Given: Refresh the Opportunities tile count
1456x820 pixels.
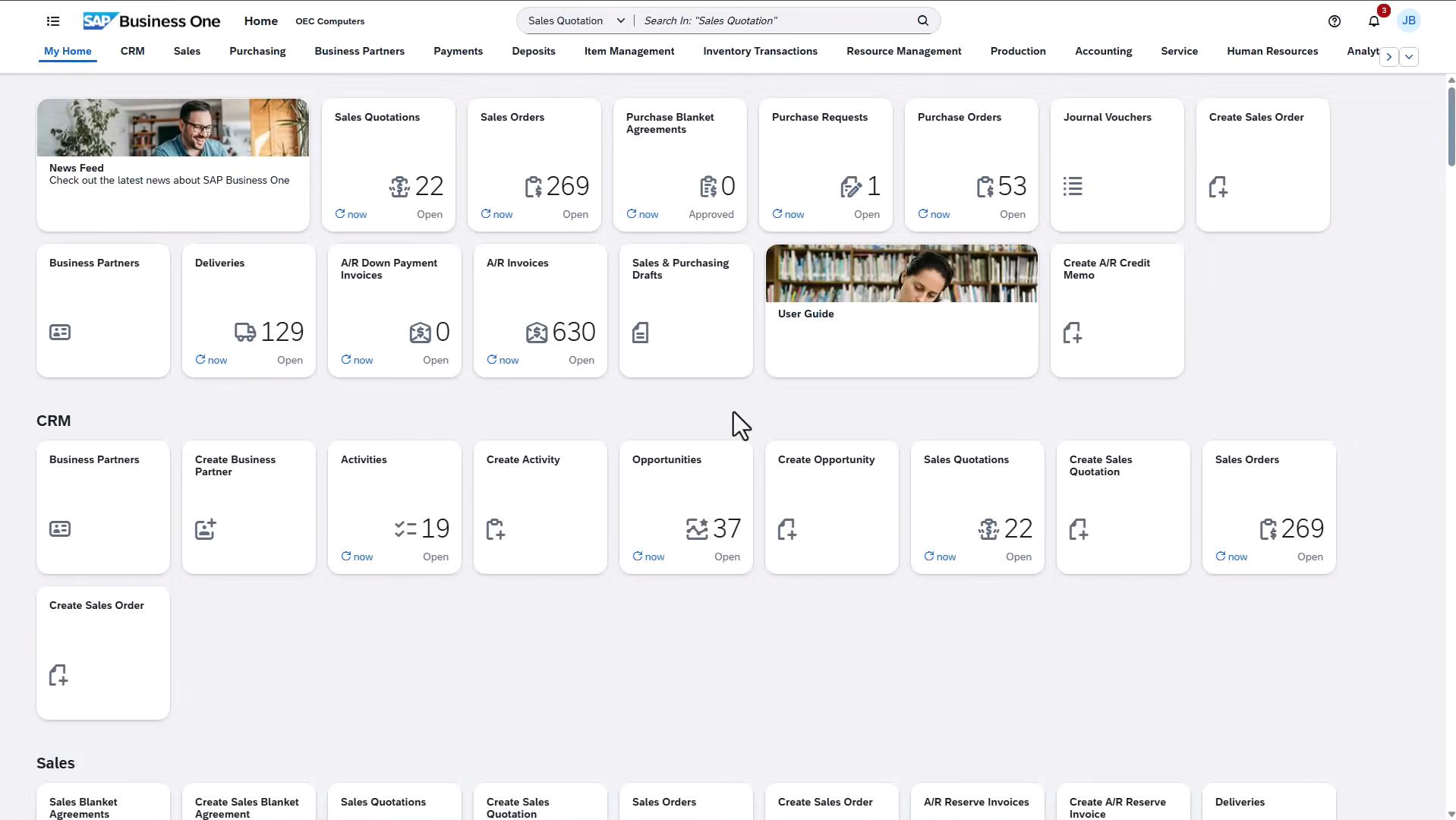Looking at the screenshot, I should (648, 557).
